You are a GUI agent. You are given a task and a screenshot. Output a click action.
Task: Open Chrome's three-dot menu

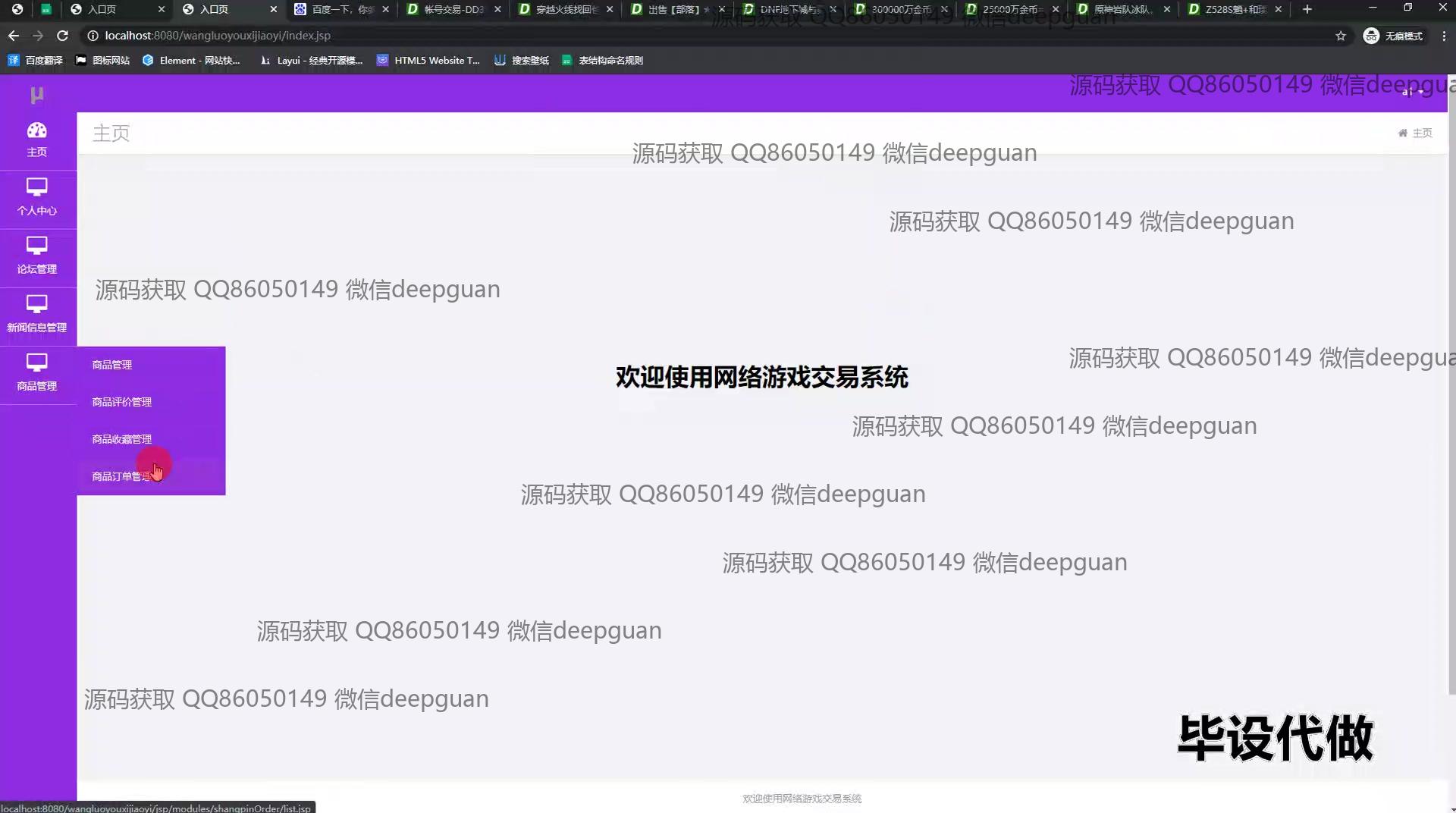pyautogui.click(x=1443, y=36)
